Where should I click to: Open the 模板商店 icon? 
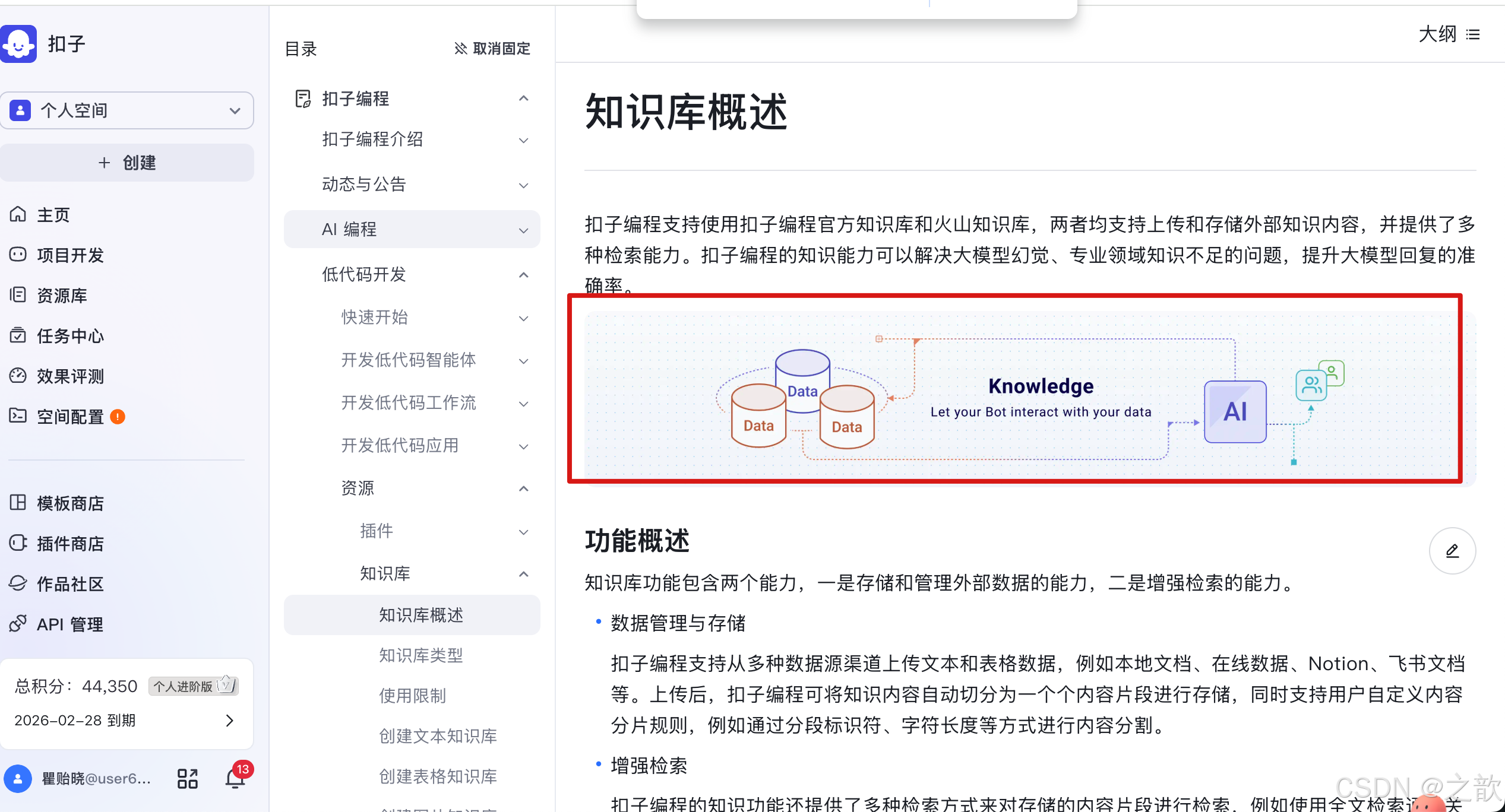[19, 503]
